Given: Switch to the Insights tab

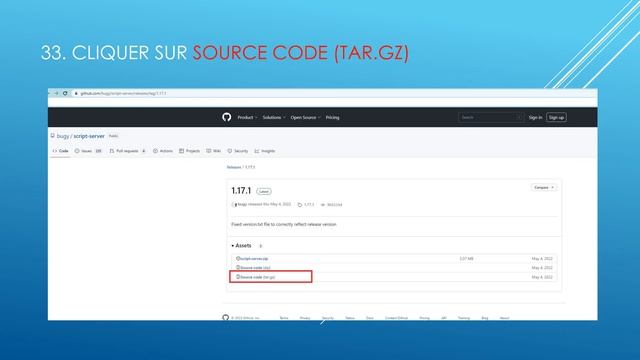Looking at the screenshot, I should (x=265, y=151).
